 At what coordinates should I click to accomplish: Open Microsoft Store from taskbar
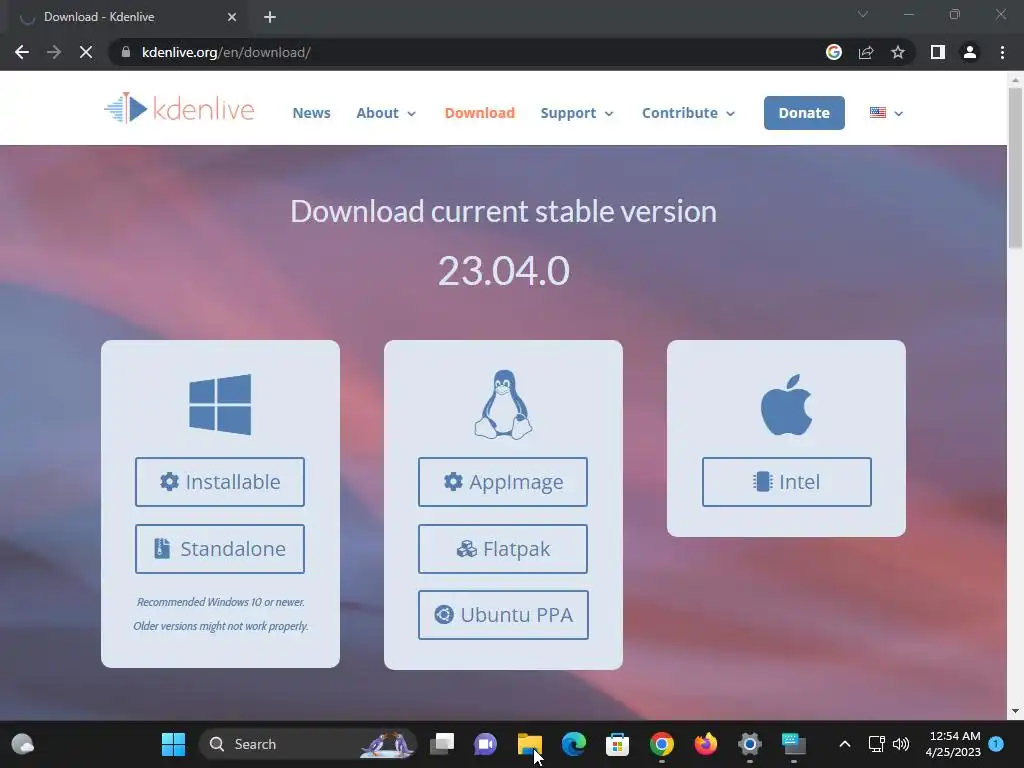coord(617,744)
